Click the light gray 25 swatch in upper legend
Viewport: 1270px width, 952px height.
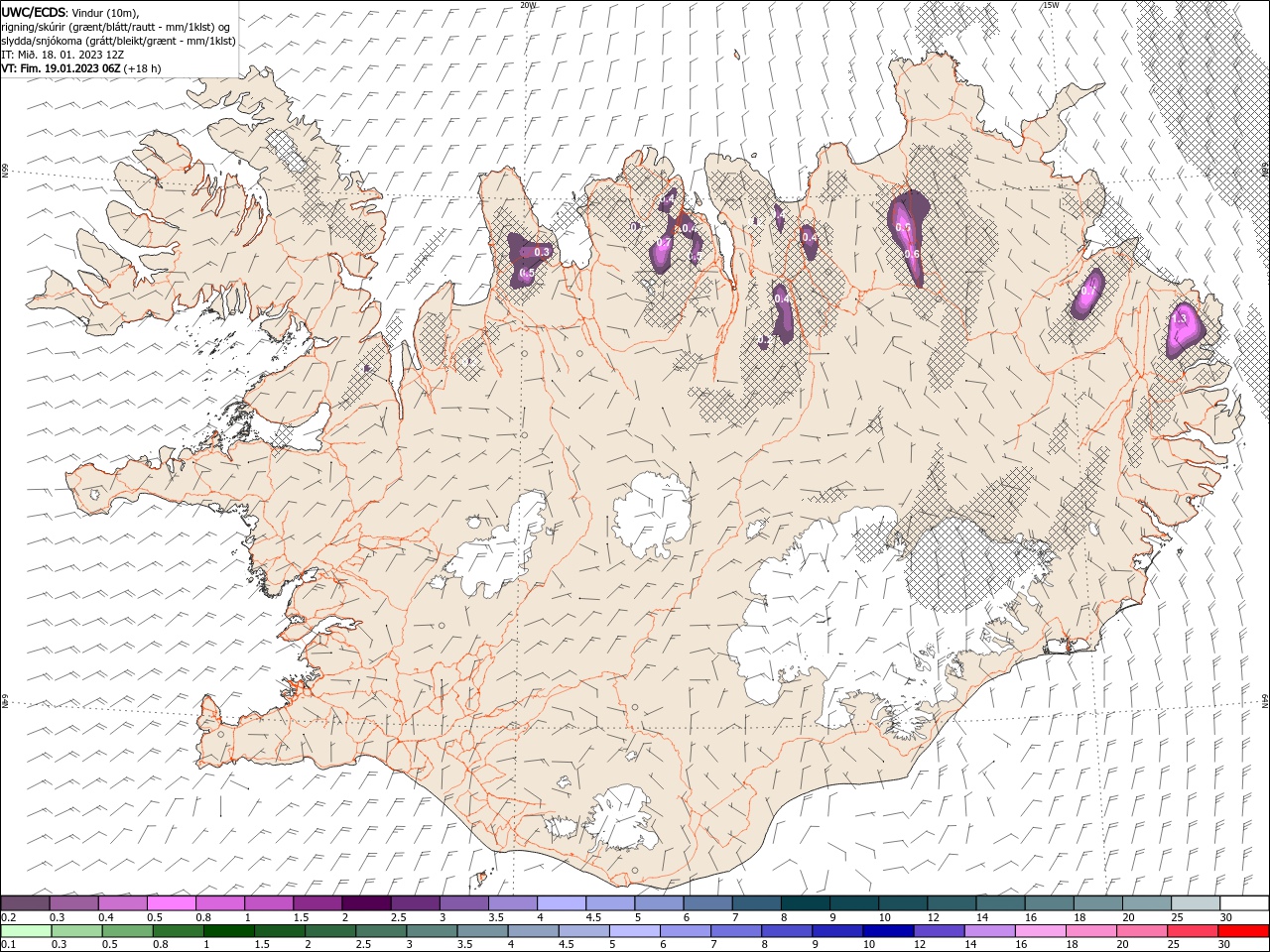pos(1194,902)
